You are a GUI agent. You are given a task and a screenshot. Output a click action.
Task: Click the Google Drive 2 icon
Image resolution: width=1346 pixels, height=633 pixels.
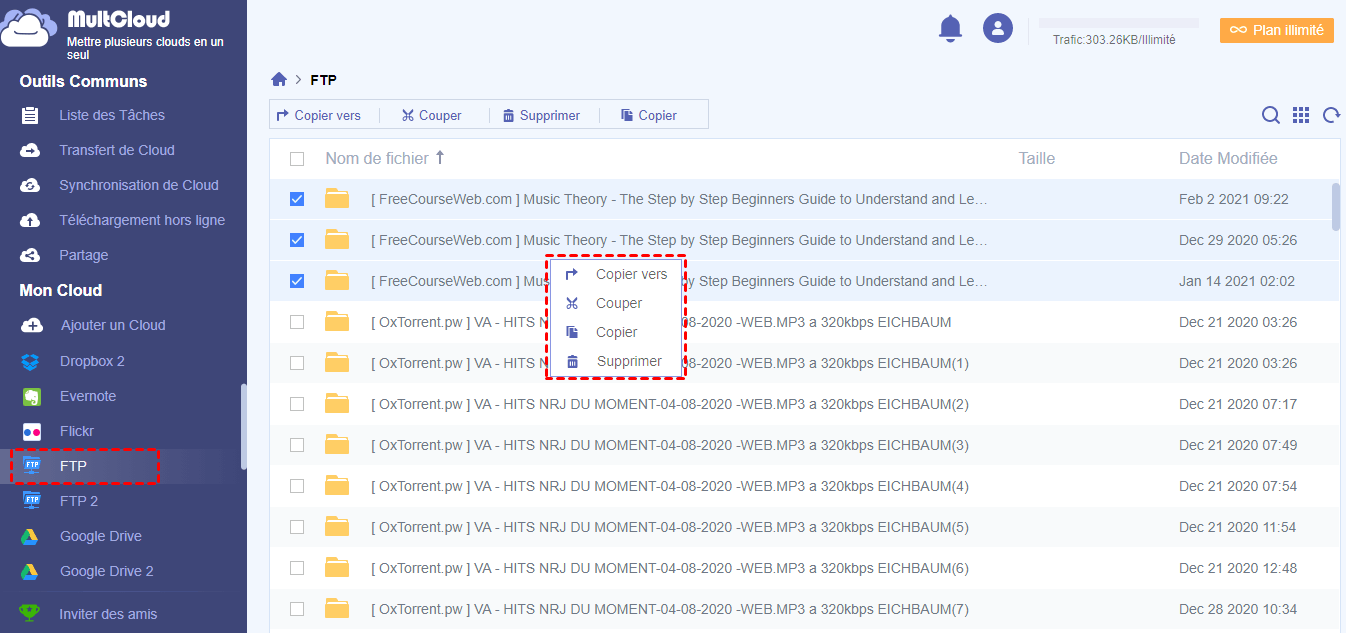click(x=32, y=571)
